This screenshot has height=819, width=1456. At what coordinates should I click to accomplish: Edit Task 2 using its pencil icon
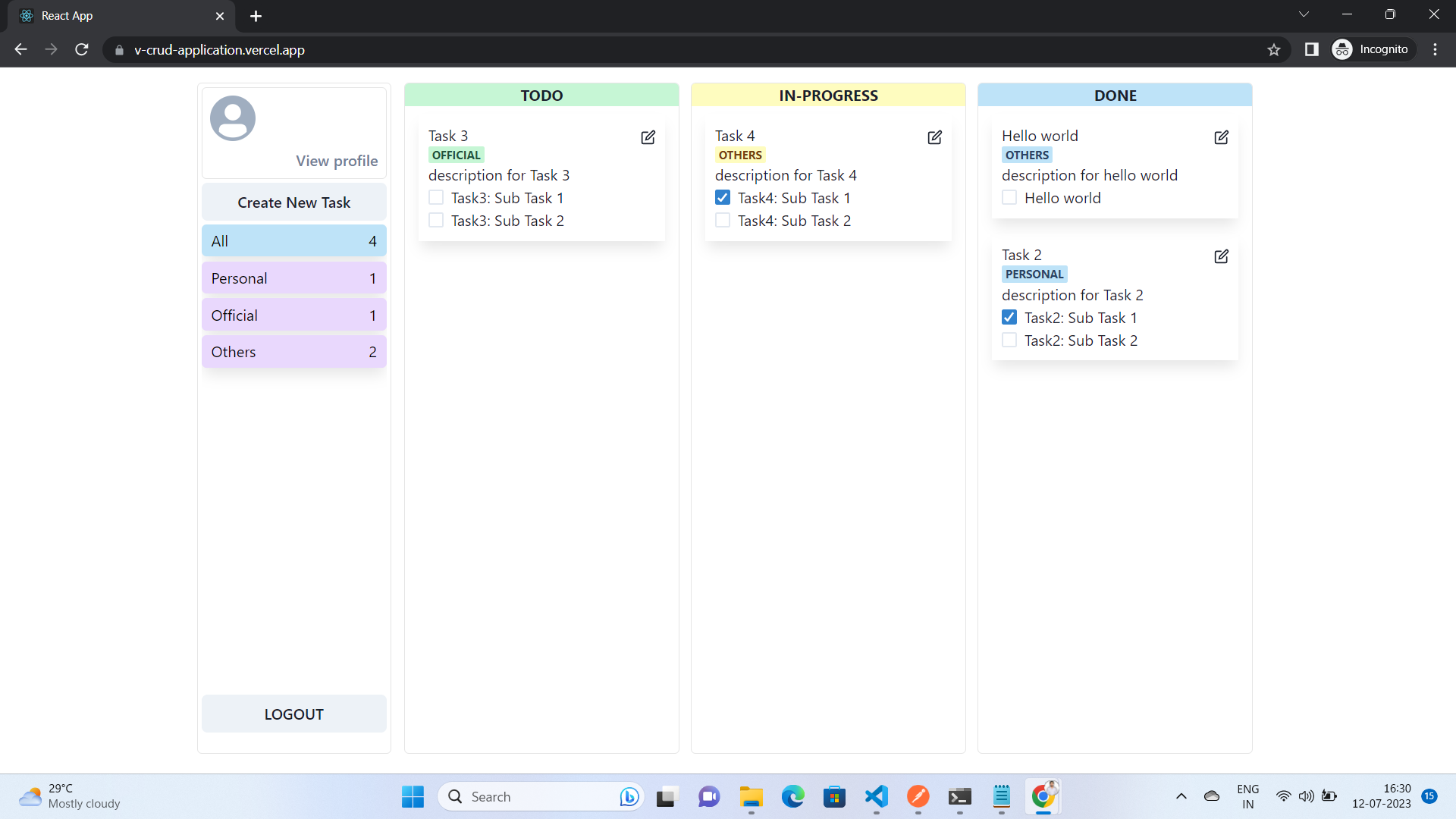click(1221, 256)
